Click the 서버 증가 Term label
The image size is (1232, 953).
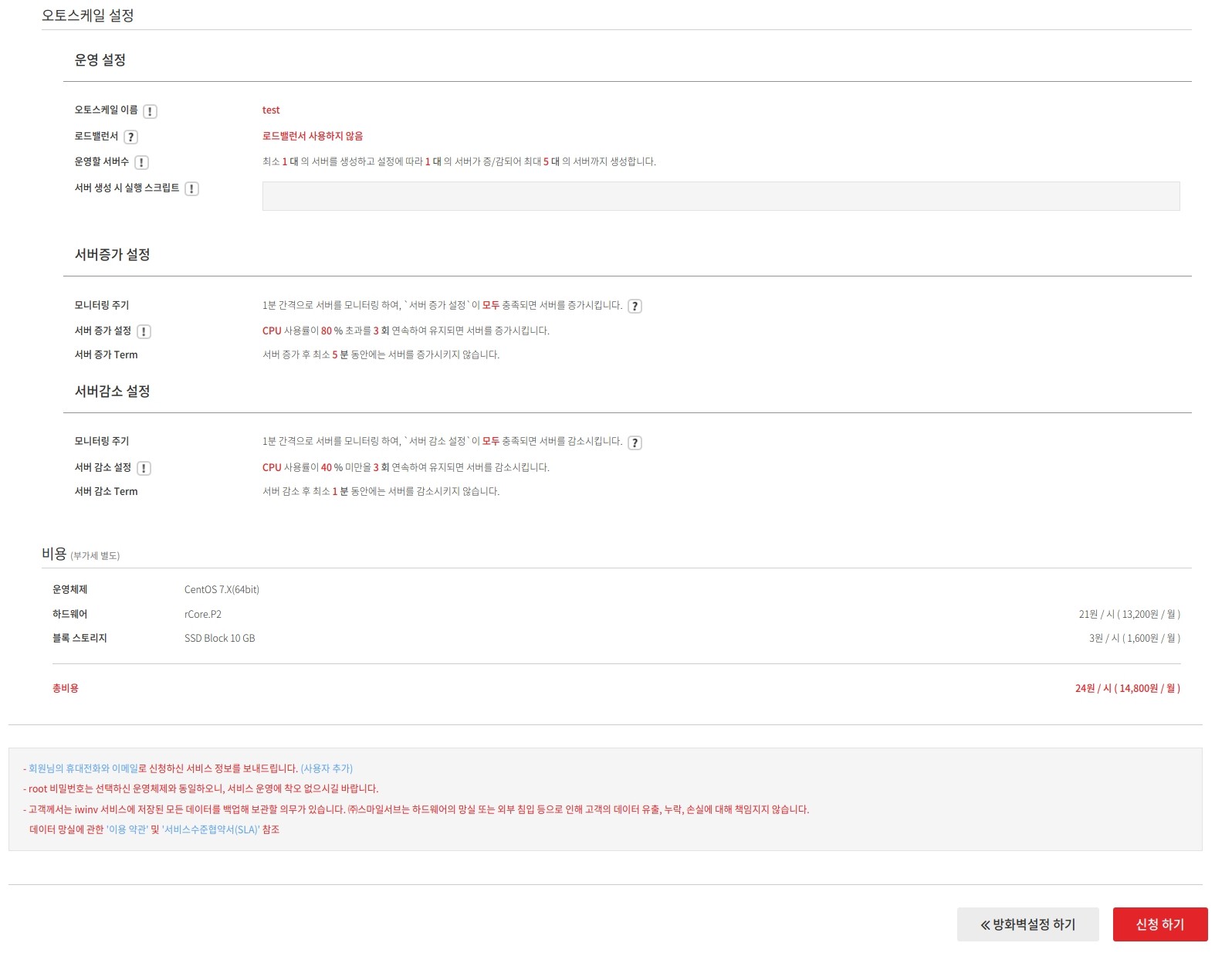coord(107,354)
